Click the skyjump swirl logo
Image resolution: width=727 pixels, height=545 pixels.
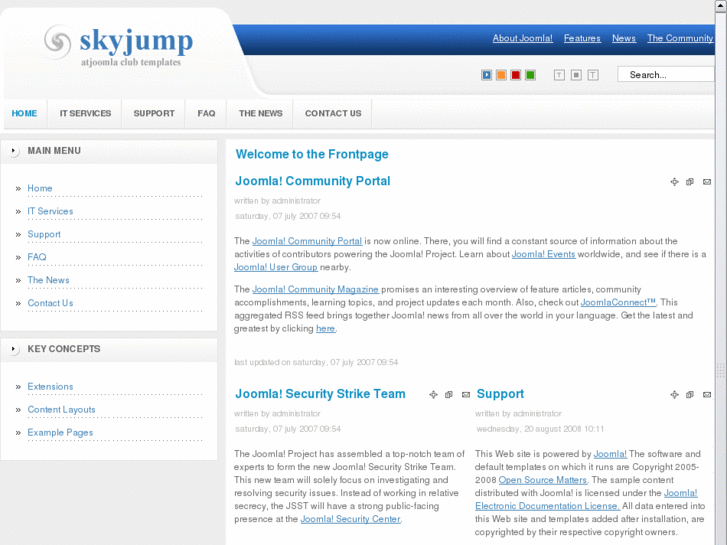[58, 42]
